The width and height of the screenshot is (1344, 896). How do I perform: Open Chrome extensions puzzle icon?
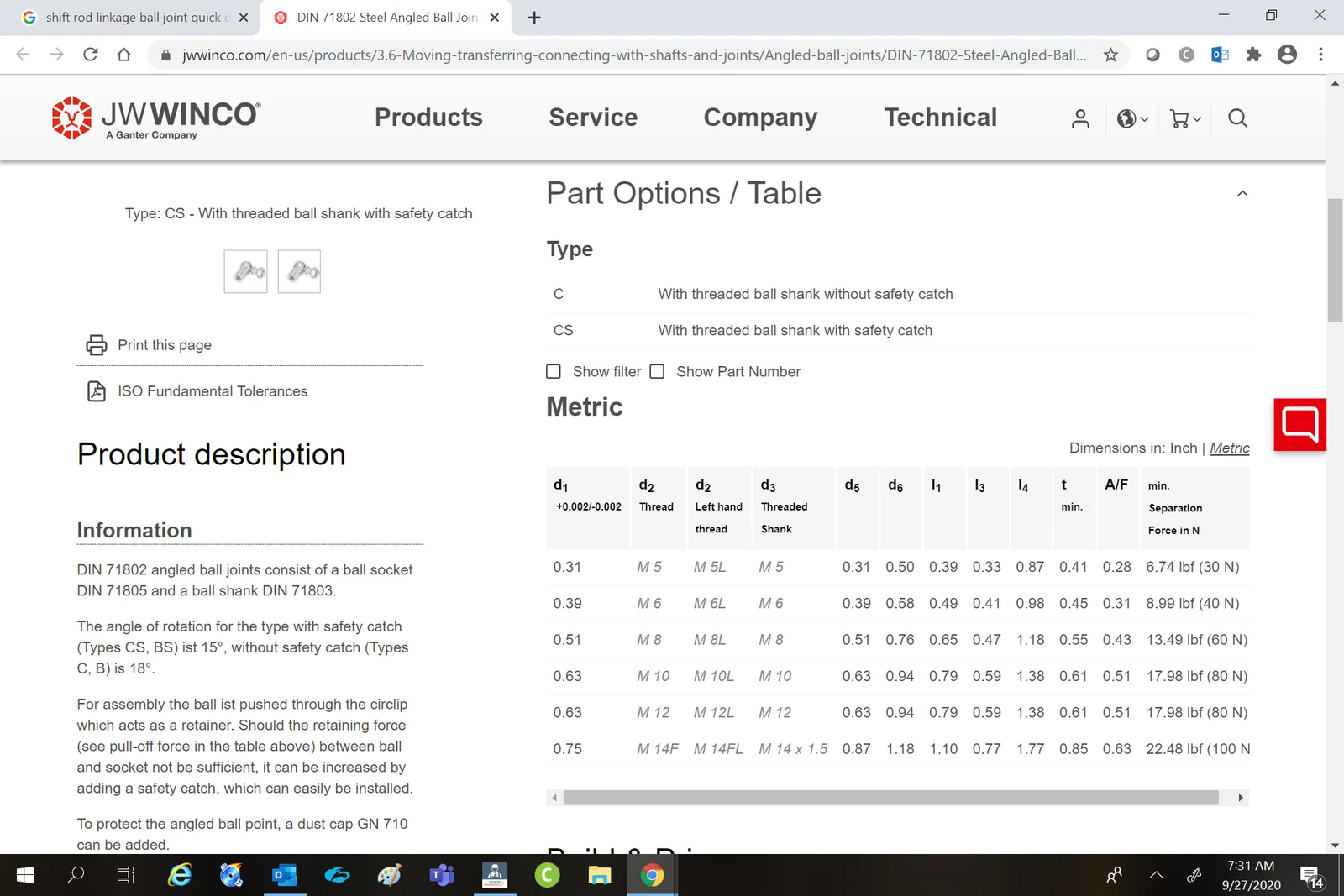point(1253,55)
